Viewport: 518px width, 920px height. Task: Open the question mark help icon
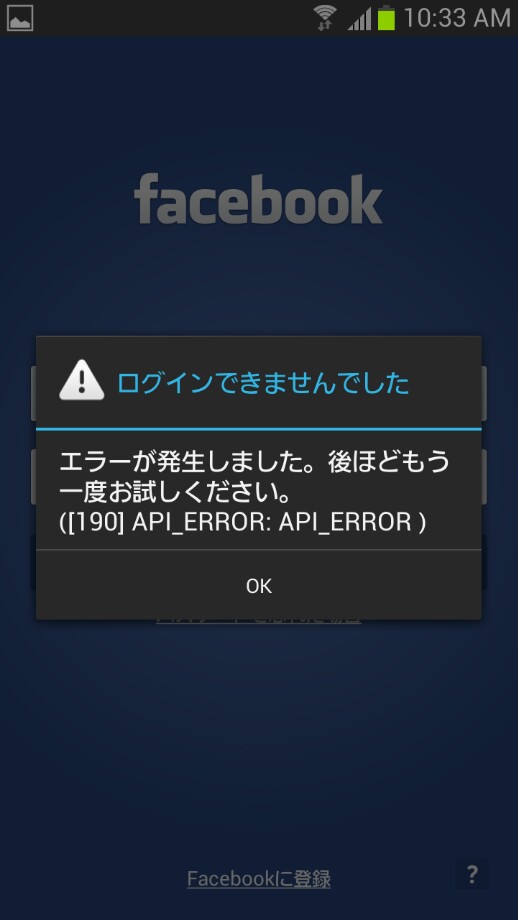[472, 875]
